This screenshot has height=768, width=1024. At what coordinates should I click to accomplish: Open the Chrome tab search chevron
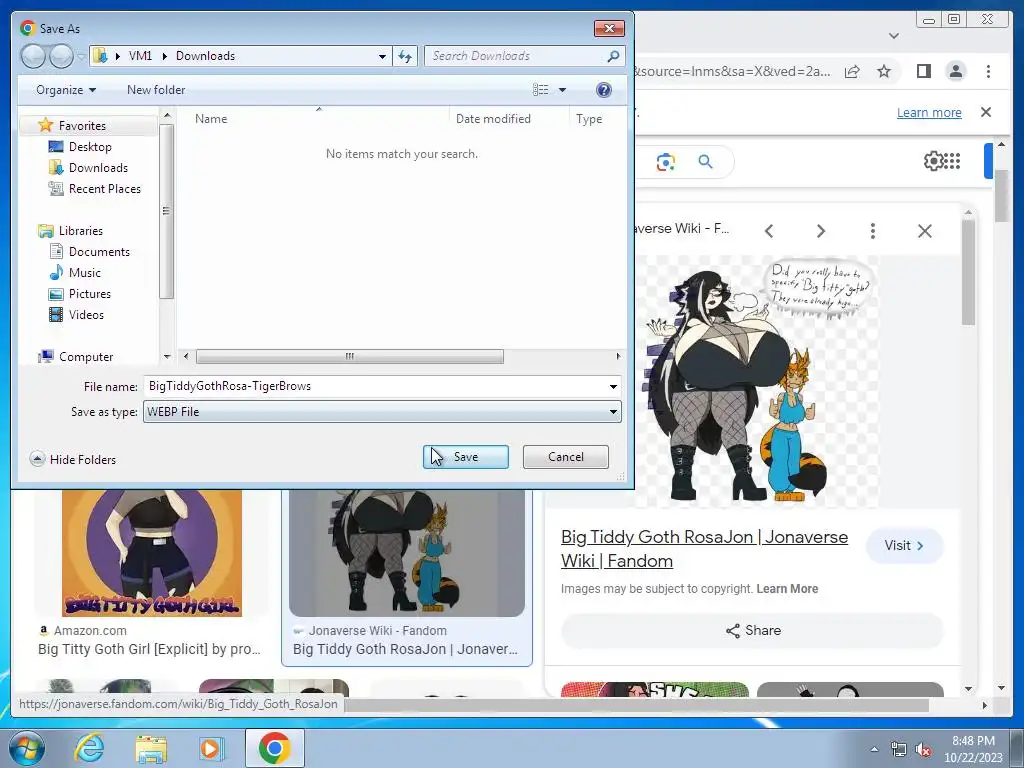(894, 35)
